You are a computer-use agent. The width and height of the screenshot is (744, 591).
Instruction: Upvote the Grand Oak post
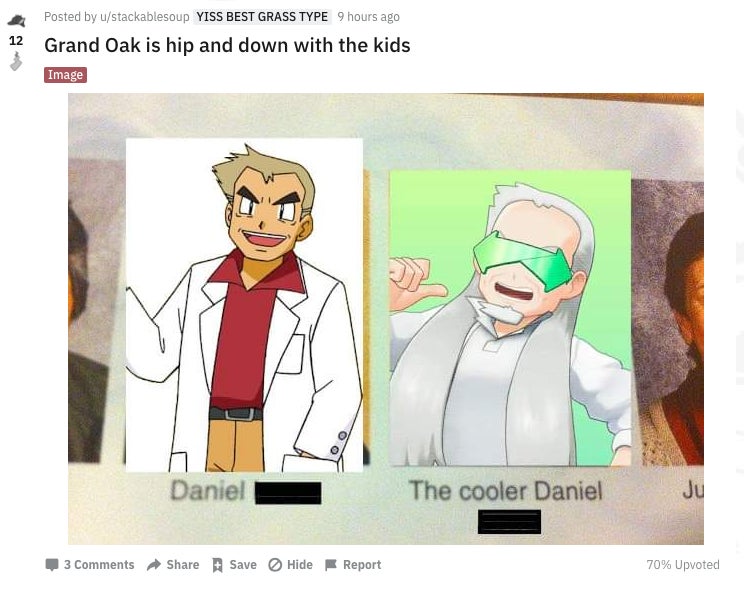click(16, 20)
